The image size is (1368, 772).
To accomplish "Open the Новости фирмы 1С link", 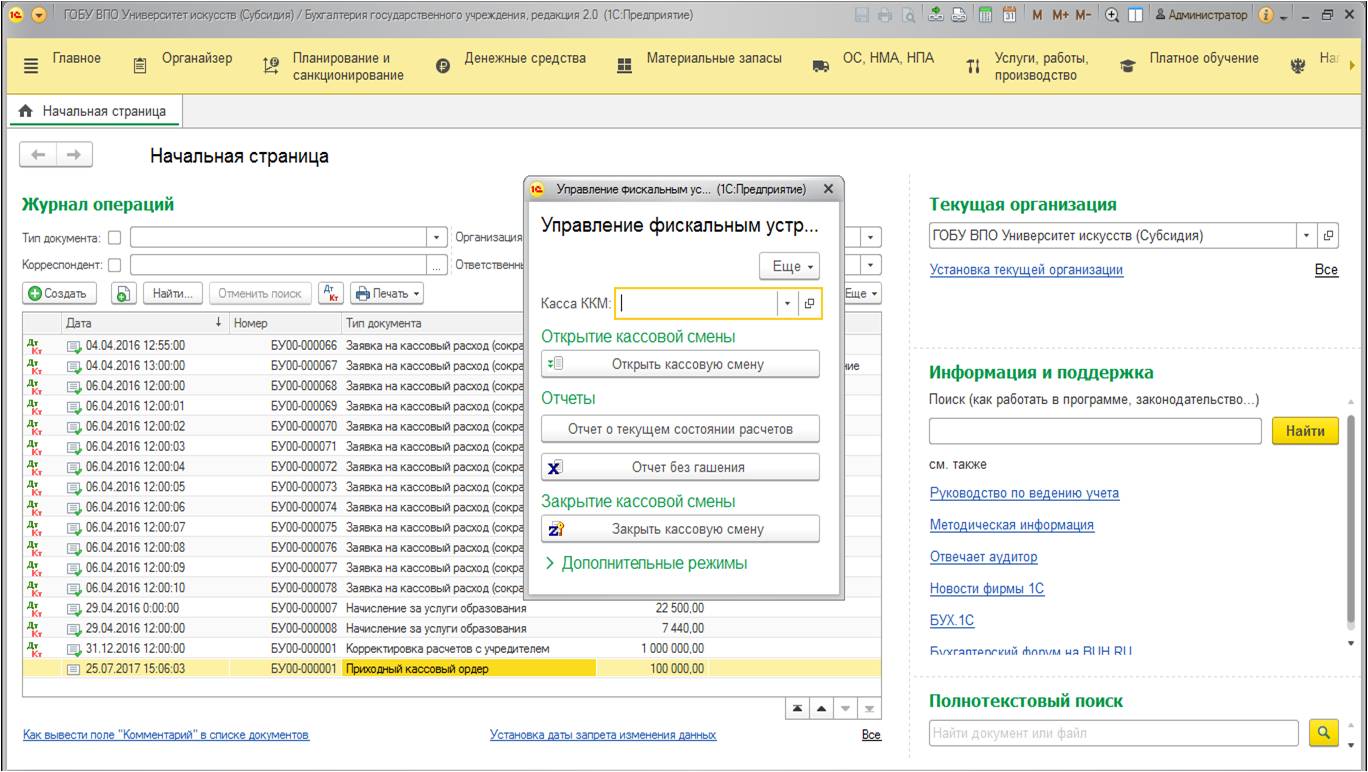I will (x=987, y=588).
